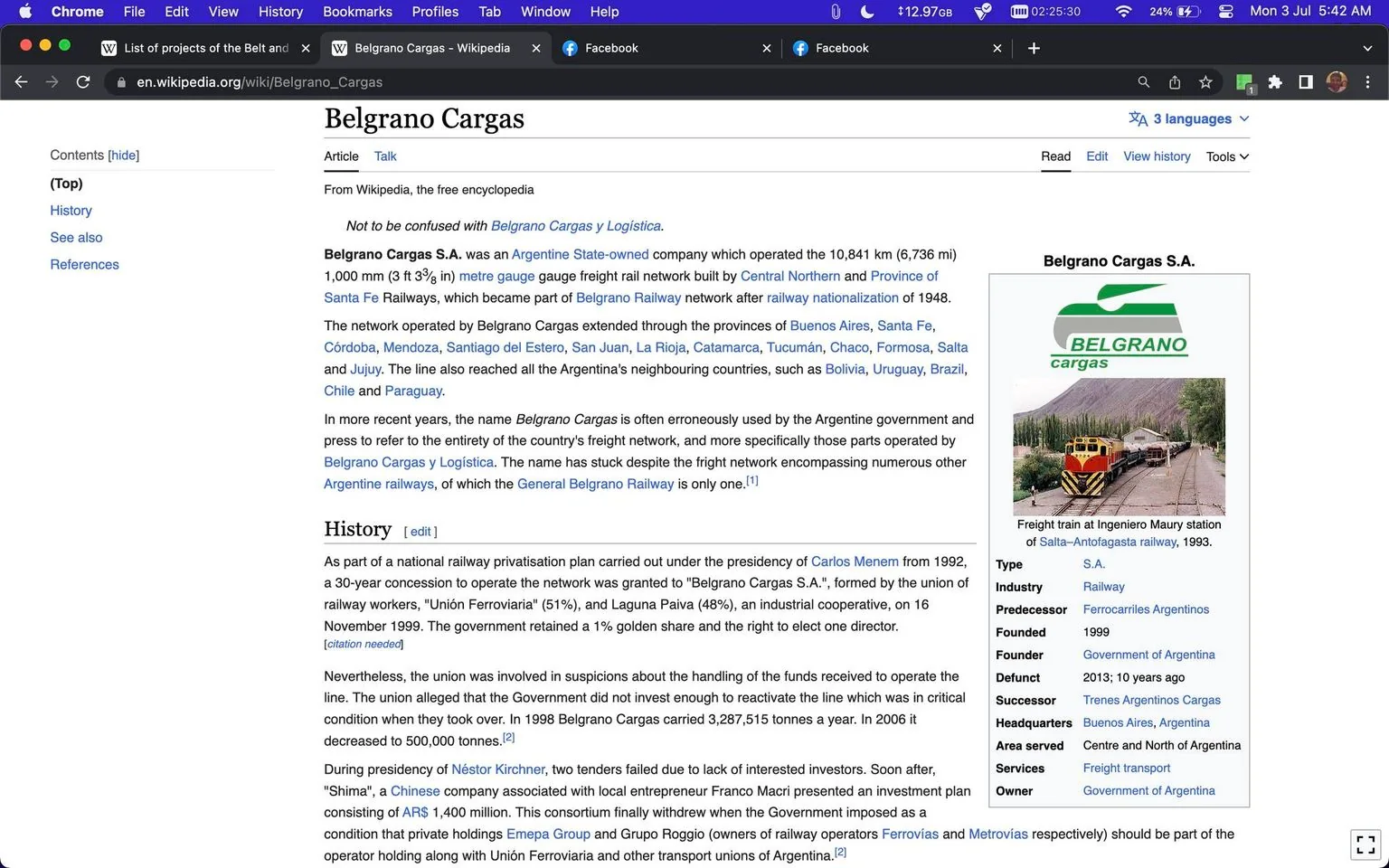The height and width of the screenshot is (868, 1389).
Task: Open the side panel icon in toolbar
Action: coord(1306,82)
